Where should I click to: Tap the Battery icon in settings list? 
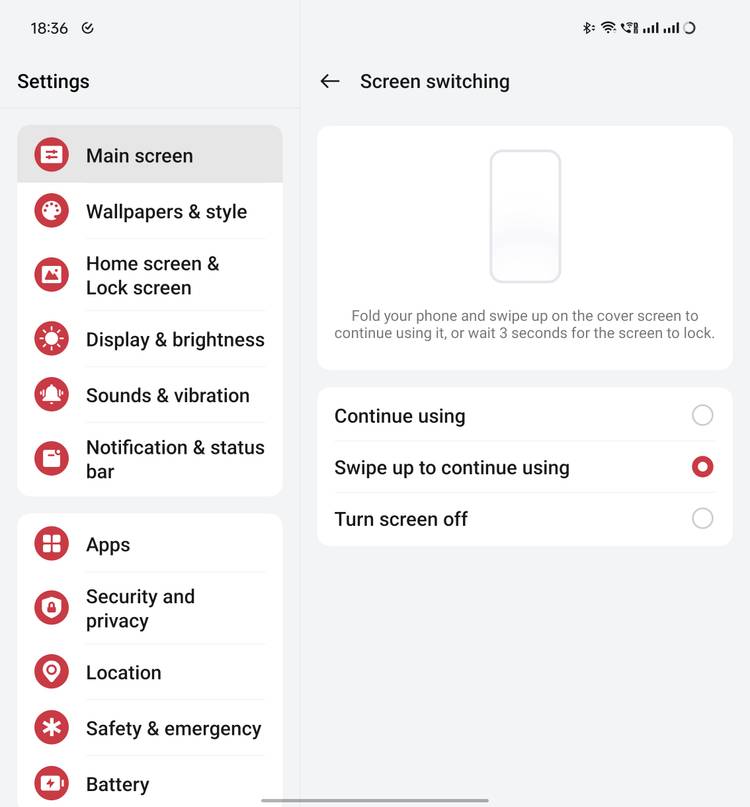51,783
